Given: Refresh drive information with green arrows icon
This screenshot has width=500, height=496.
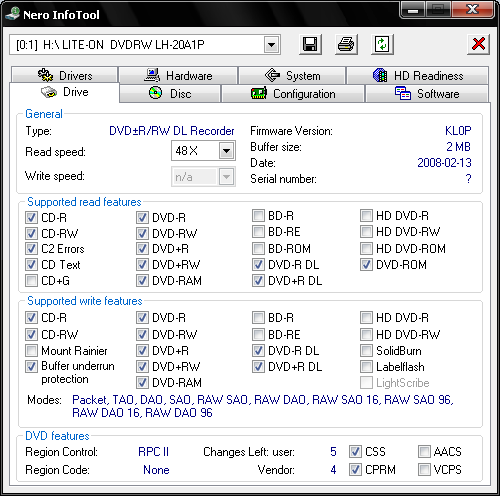Looking at the screenshot, I should [382, 44].
